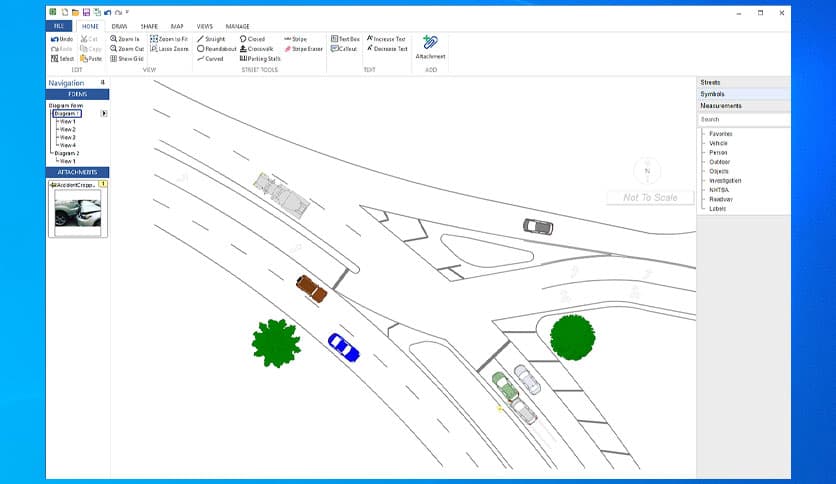836x484 pixels.
Task: Switch to the HOME ribbon tab
Action: pyautogui.click(x=90, y=26)
